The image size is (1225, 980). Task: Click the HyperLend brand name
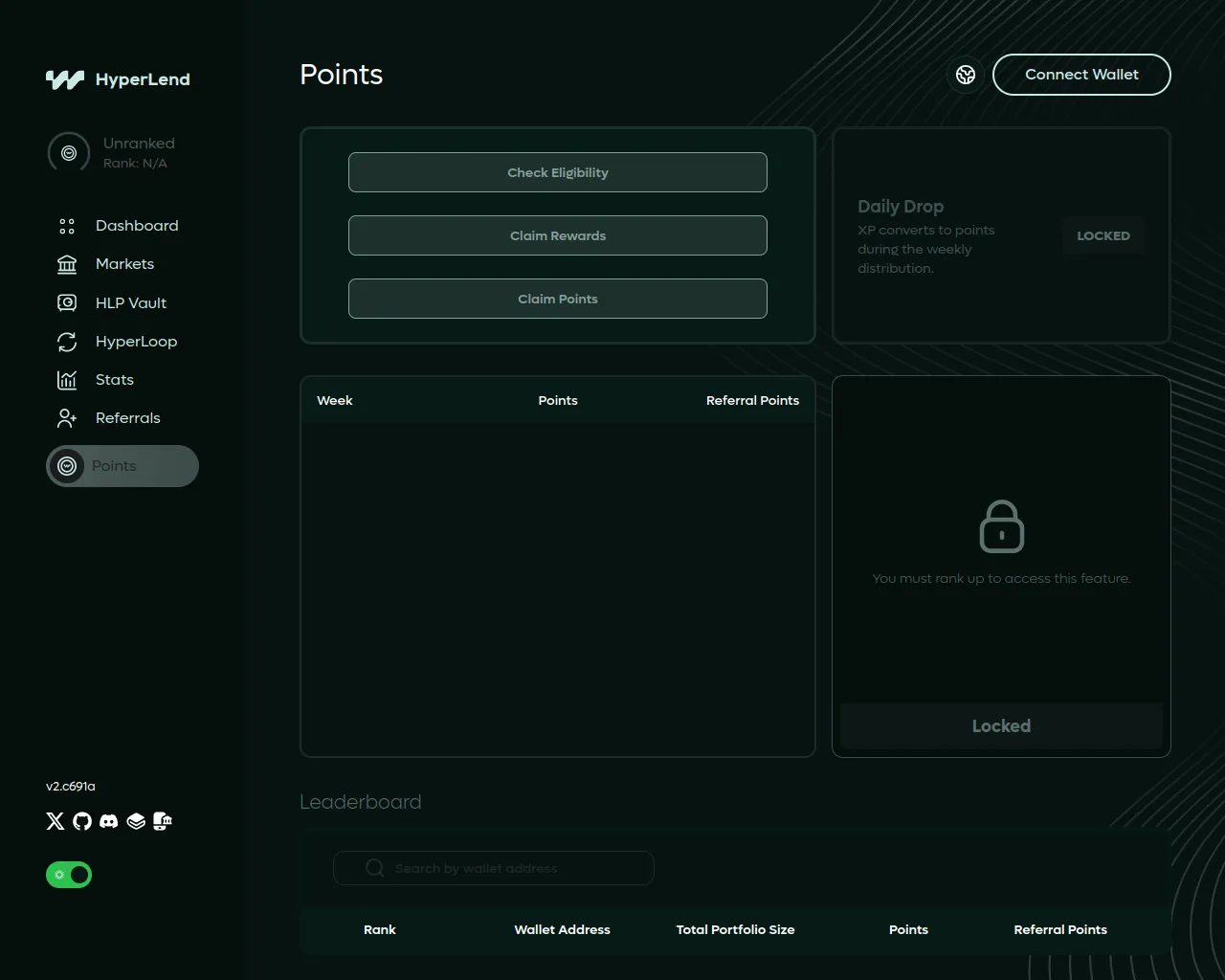click(x=143, y=79)
